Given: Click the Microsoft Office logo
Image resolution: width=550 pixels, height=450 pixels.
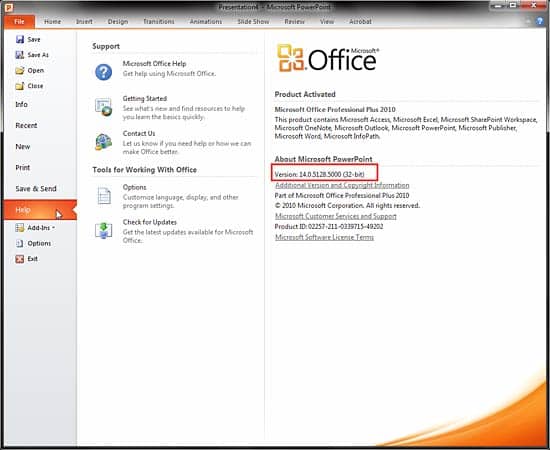Looking at the screenshot, I should tap(328, 58).
